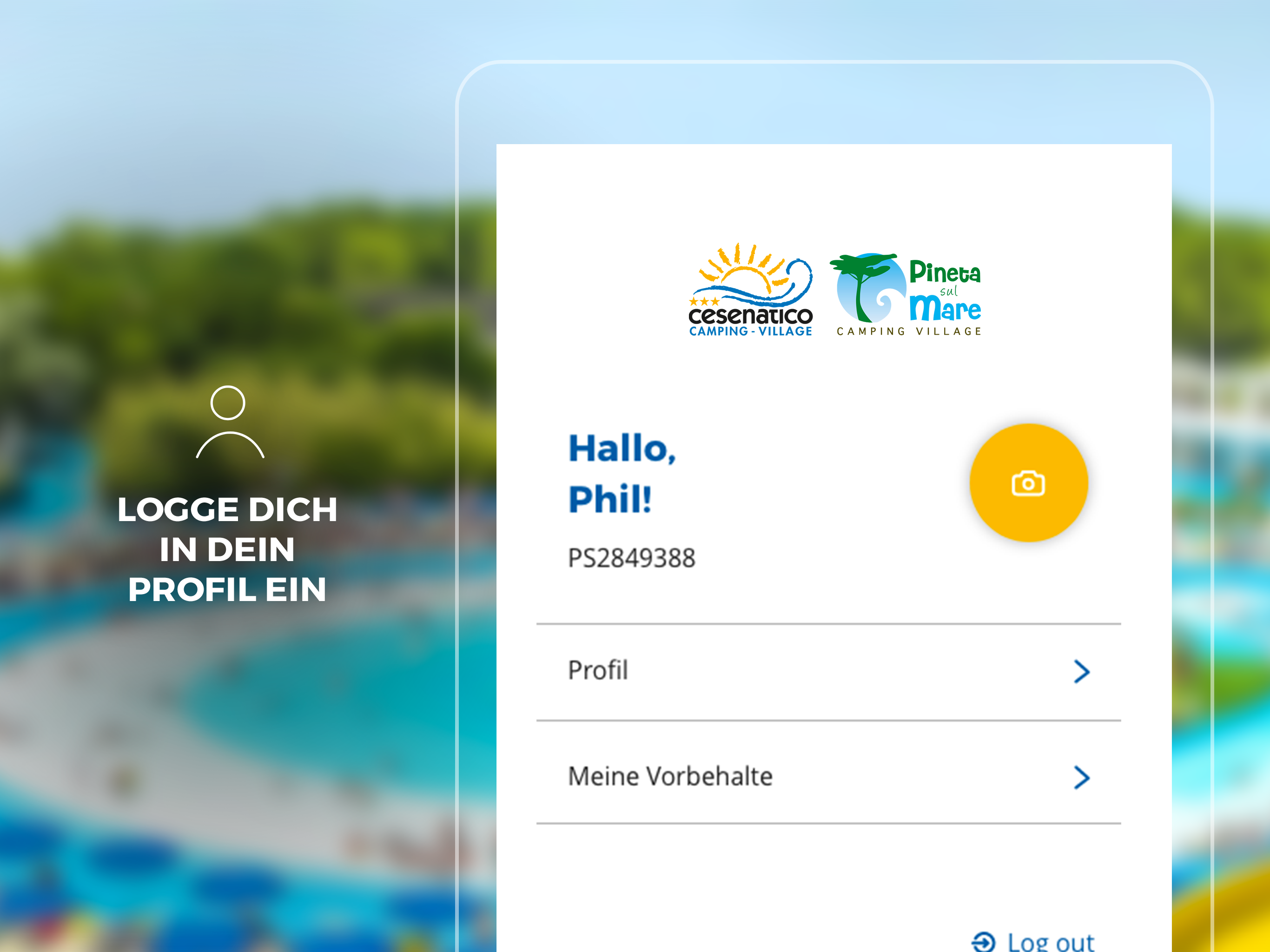Click the Phil! name text
This screenshot has width=1270, height=952.
[610, 499]
